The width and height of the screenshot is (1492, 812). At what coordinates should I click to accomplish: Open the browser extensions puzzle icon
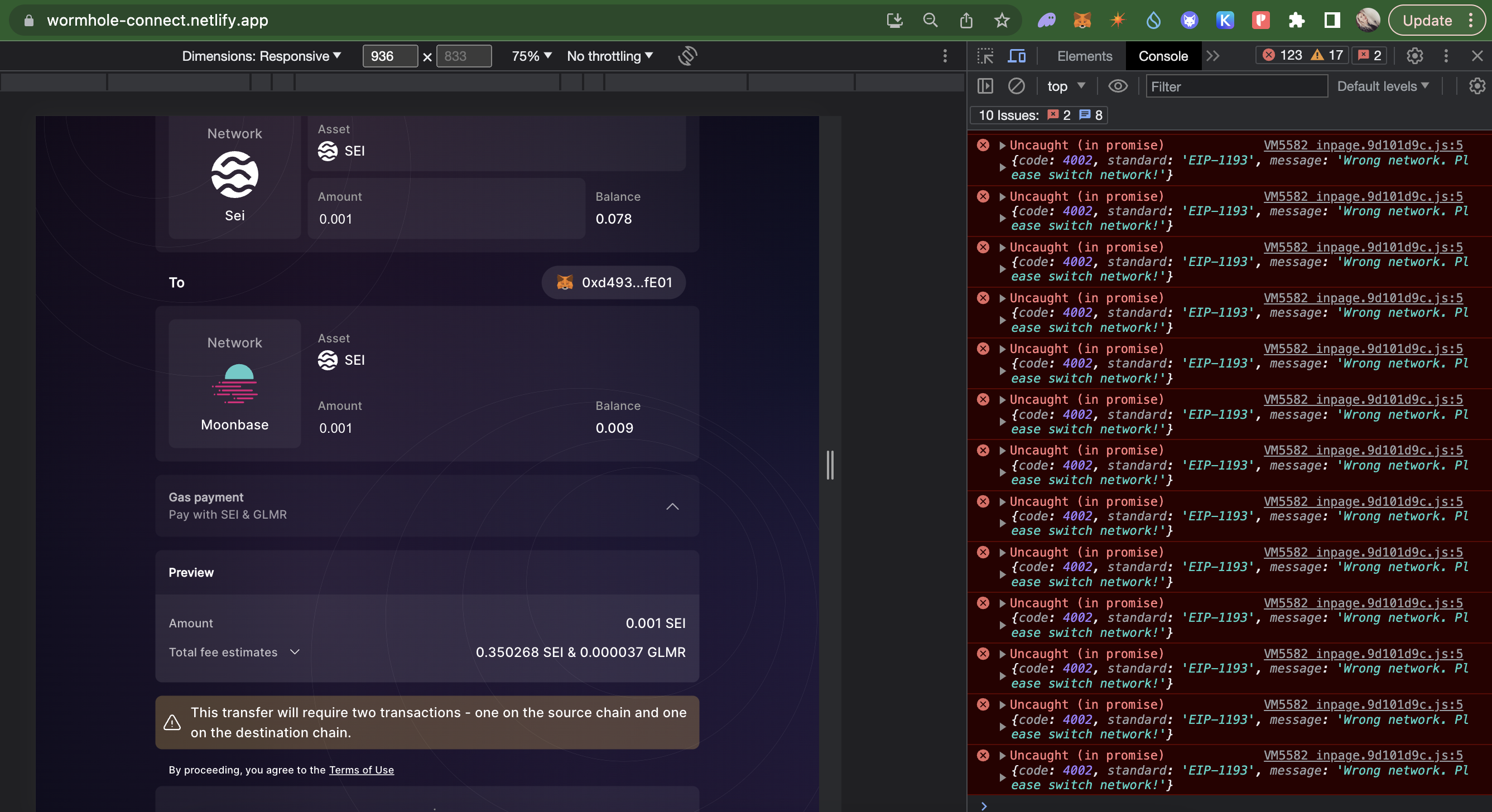pyautogui.click(x=1296, y=20)
